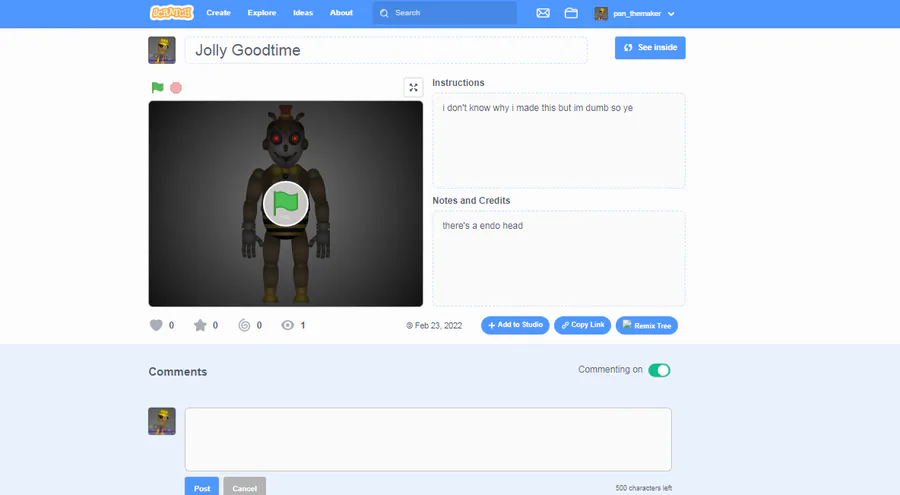Click the Copy Link button

coord(583,325)
